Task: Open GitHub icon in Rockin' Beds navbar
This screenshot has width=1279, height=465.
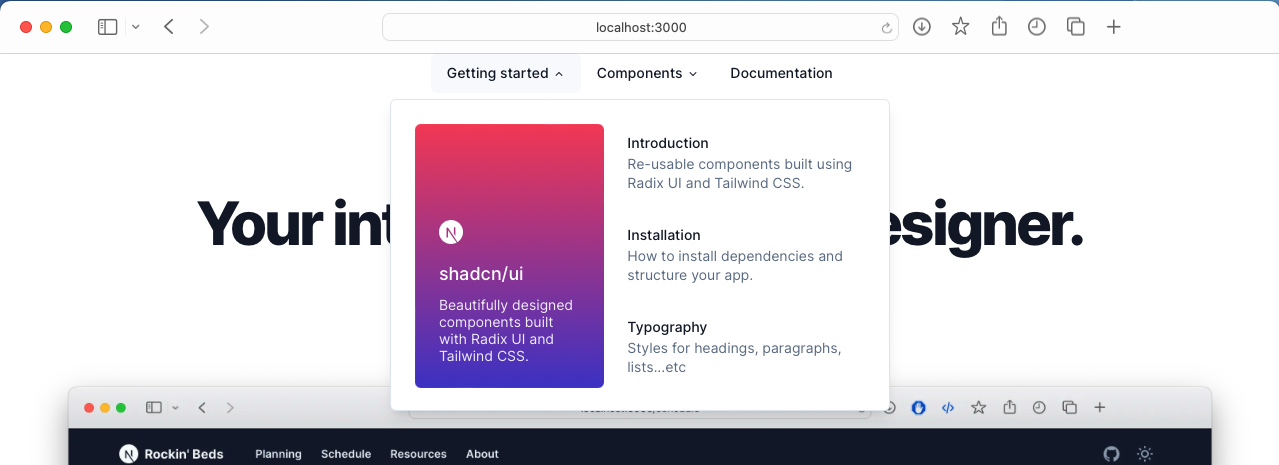Action: click(1111, 454)
